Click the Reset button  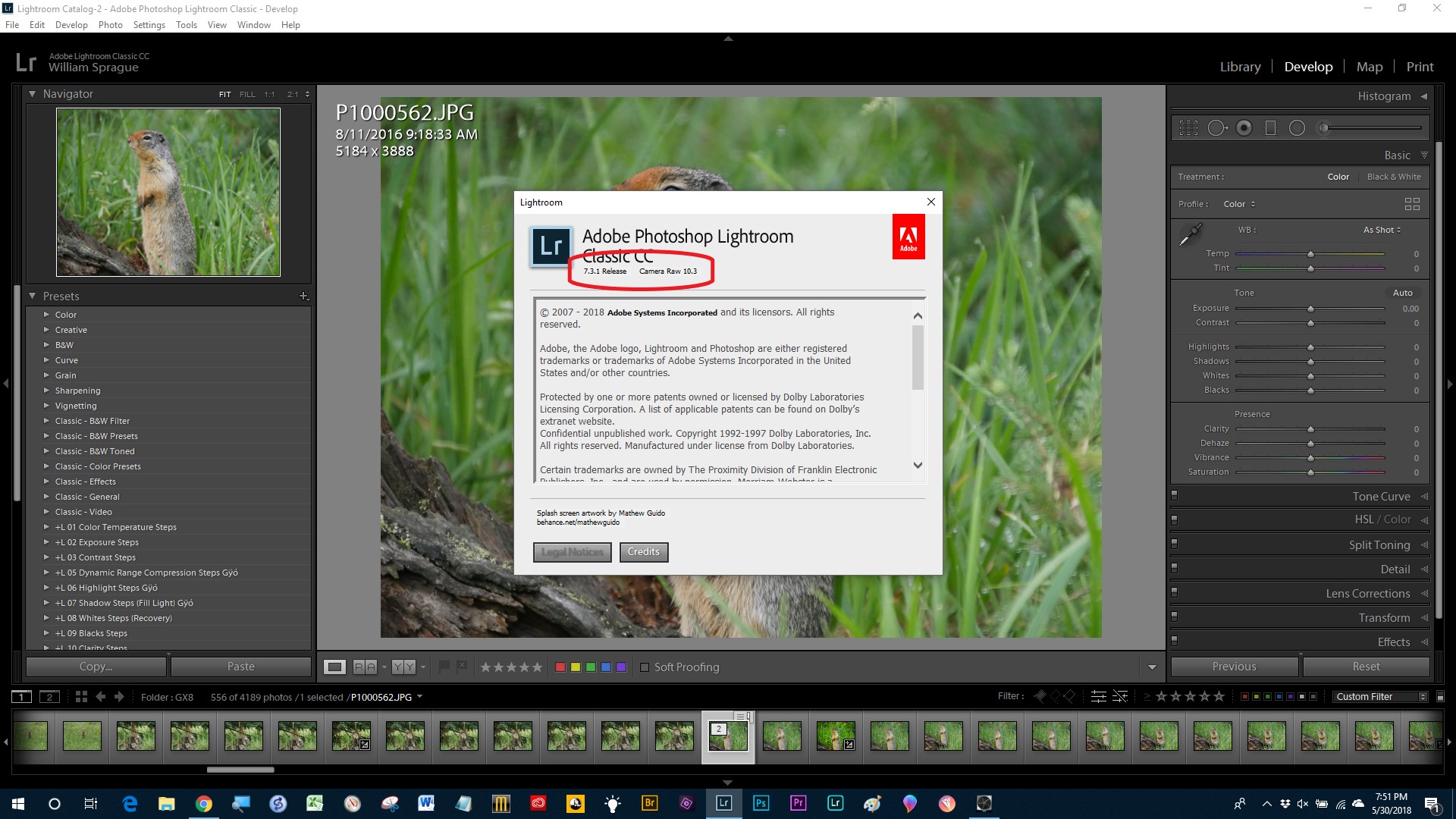[1366, 667]
